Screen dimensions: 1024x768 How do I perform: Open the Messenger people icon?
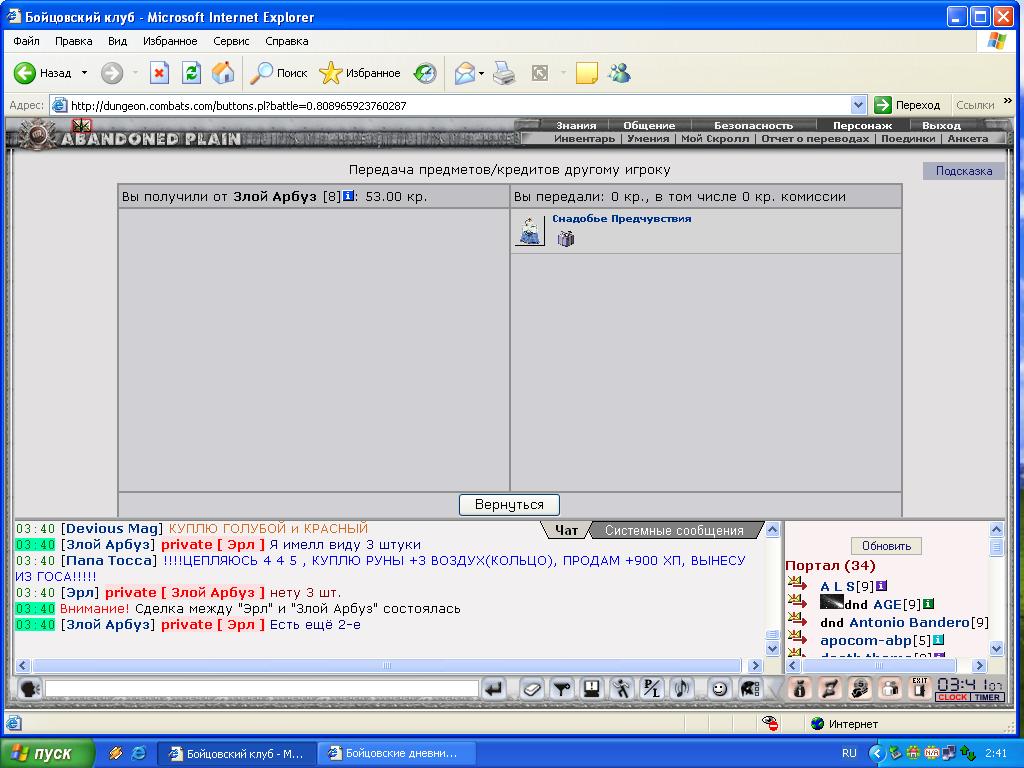tap(618, 73)
